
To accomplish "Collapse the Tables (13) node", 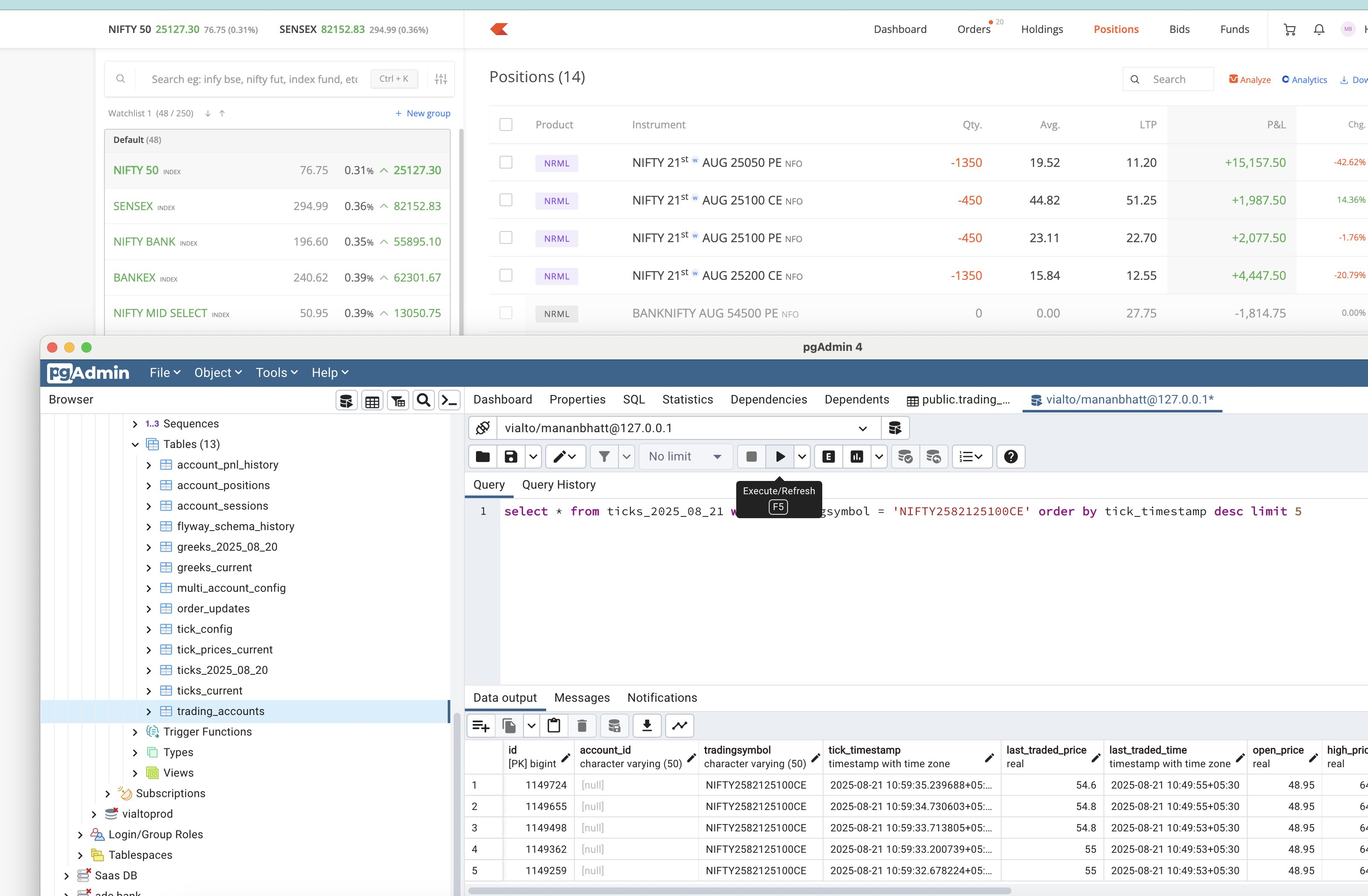I will point(135,444).
